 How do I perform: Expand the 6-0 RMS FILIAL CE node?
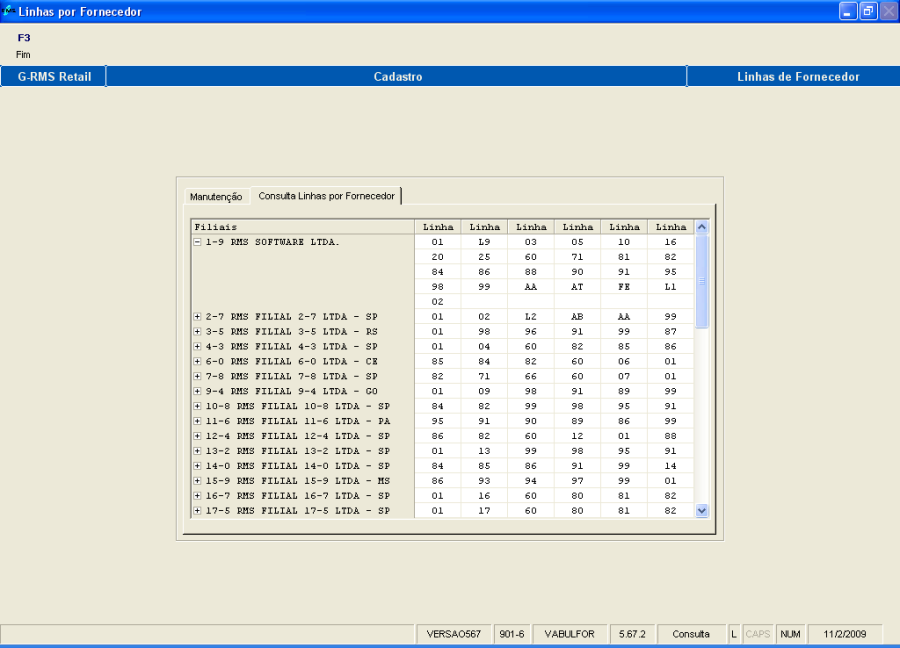pos(197,361)
